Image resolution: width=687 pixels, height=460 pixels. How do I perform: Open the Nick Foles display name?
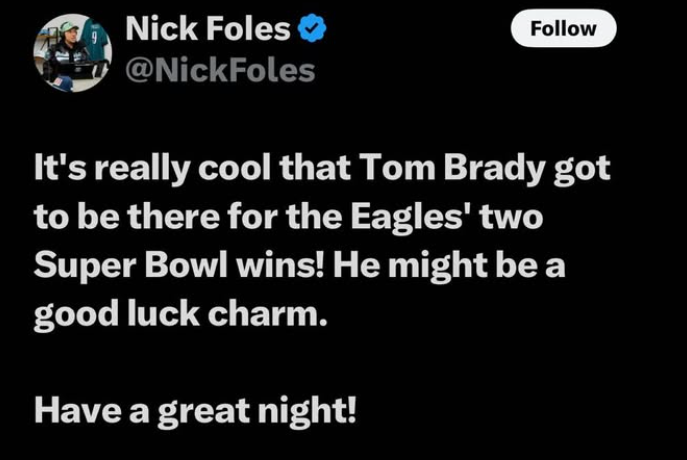(x=208, y=28)
